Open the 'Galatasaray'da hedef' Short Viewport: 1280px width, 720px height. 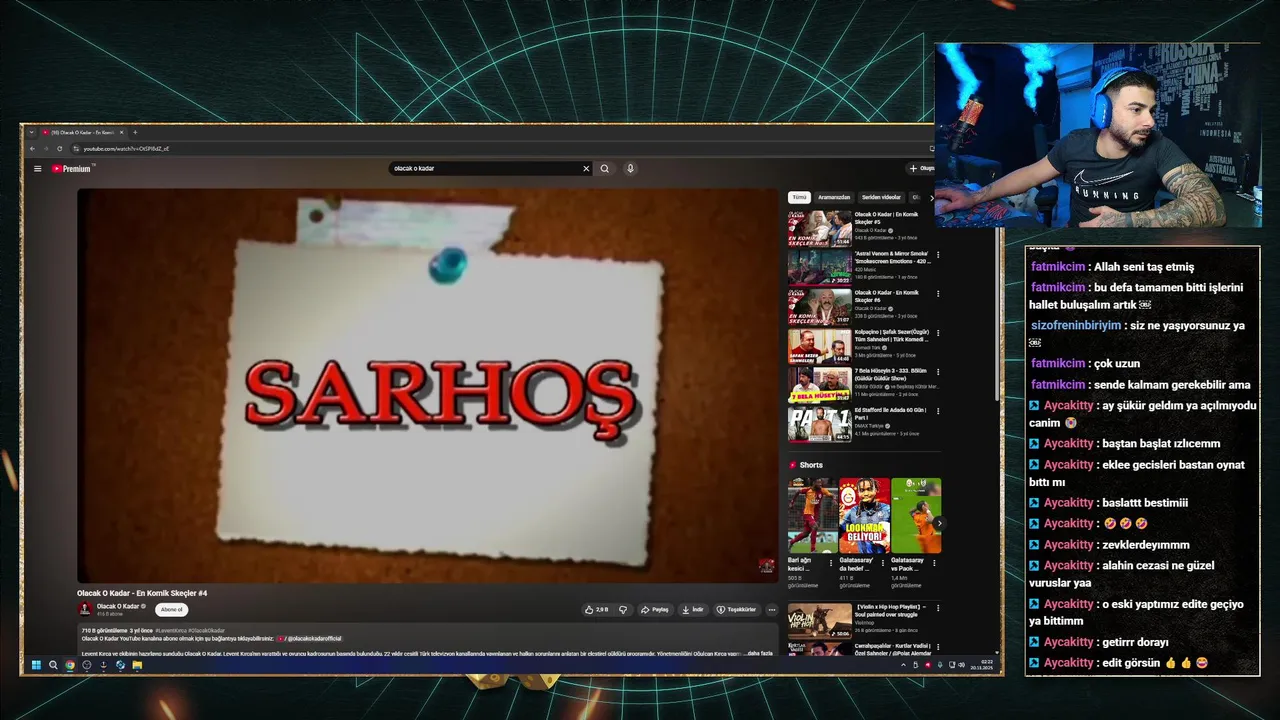pos(864,515)
